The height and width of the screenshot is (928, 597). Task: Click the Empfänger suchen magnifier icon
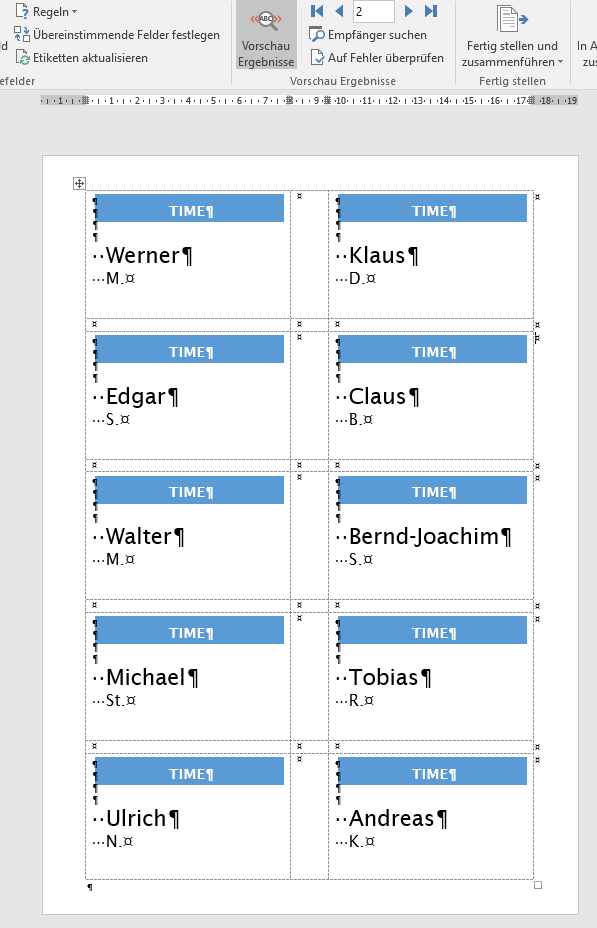tap(317, 34)
